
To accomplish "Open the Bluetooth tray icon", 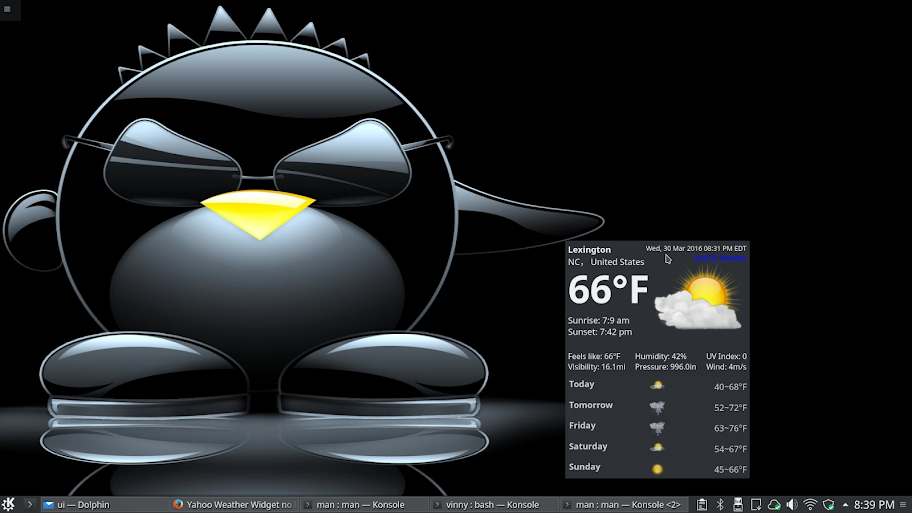I will point(720,504).
